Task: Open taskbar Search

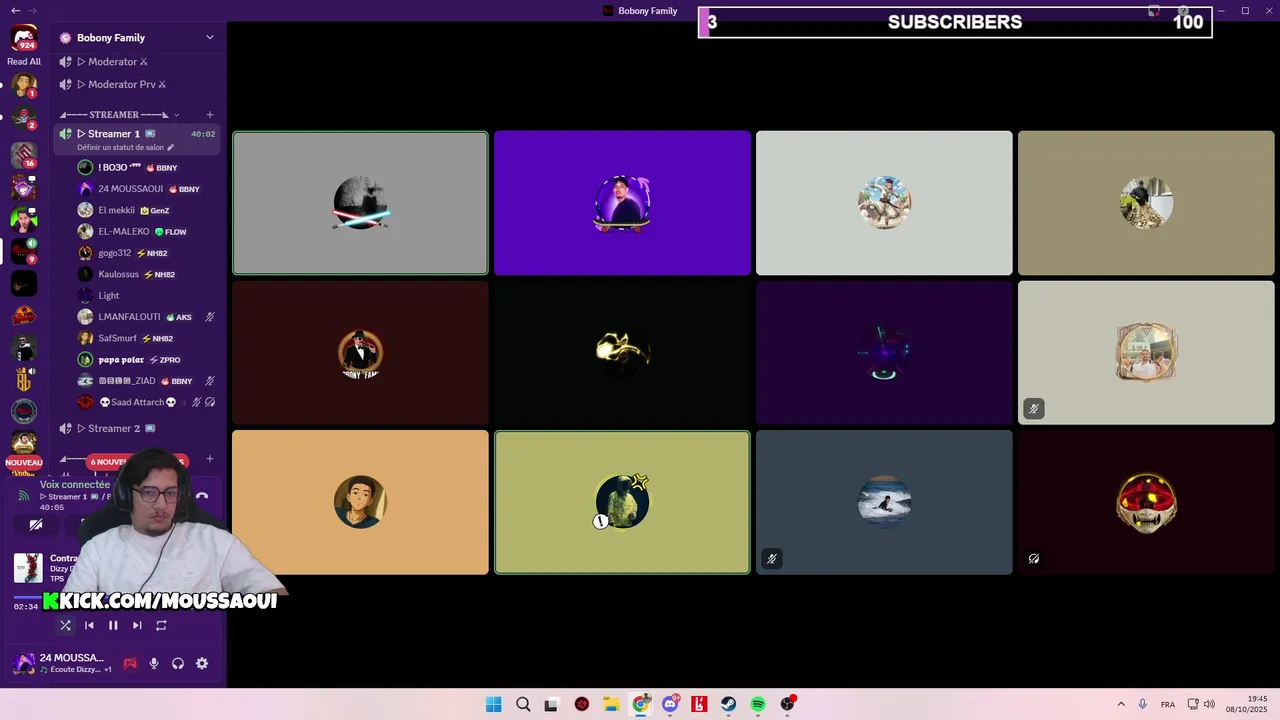Action: (523, 704)
